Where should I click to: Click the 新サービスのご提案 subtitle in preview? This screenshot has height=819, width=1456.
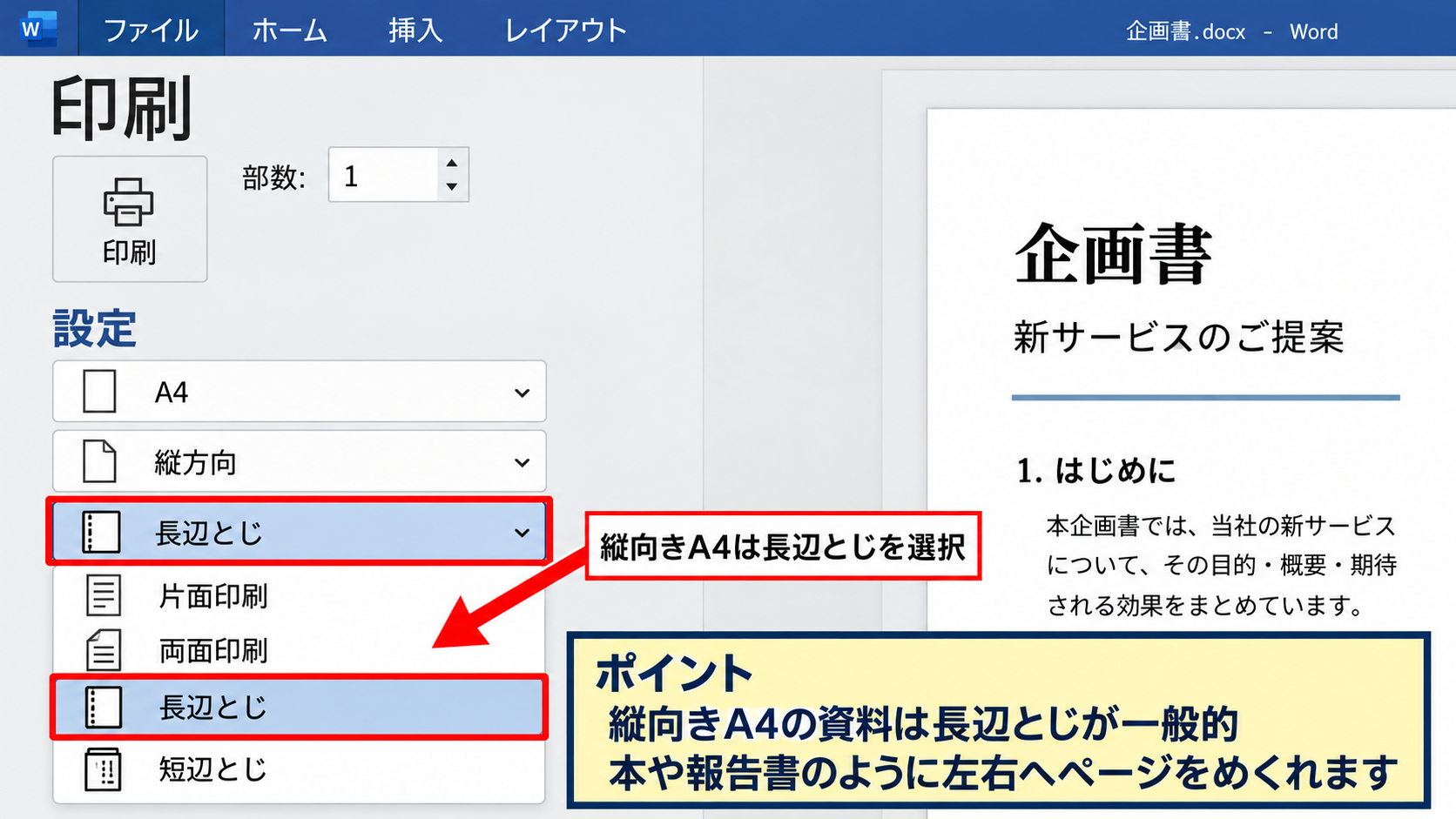(1178, 337)
